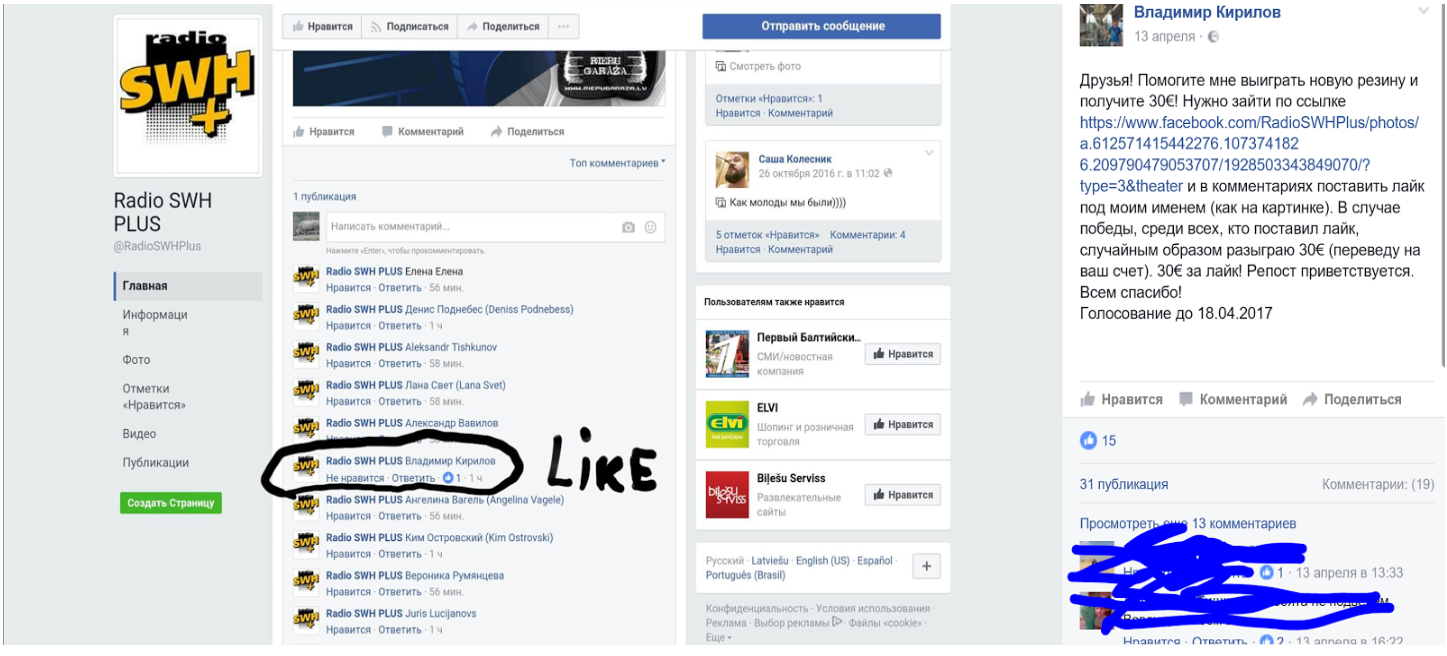Click Владимир Кирилов's post avatar

pyautogui.click(x=1101, y=25)
